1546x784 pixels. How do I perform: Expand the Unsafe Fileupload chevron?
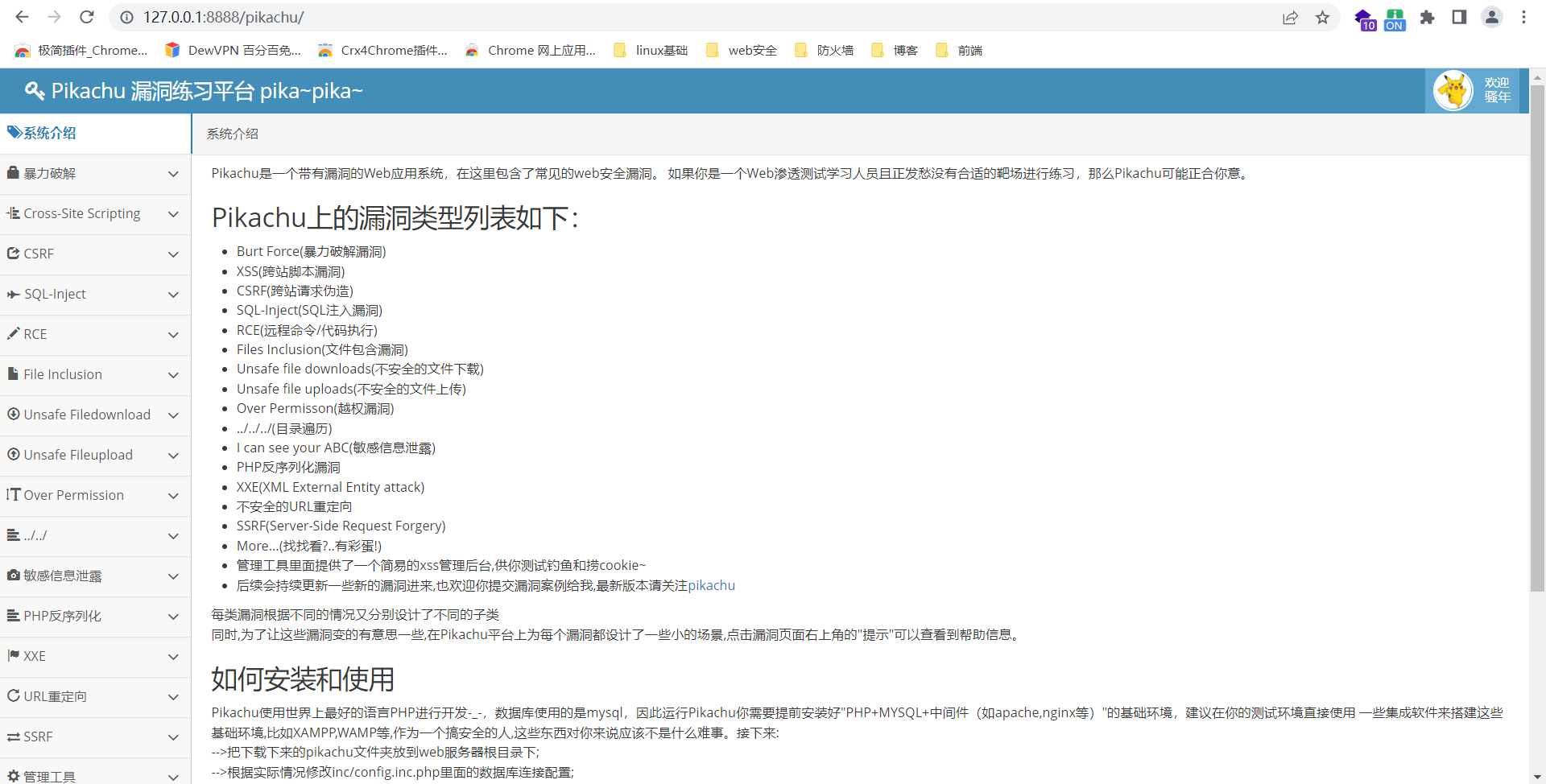tap(173, 455)
